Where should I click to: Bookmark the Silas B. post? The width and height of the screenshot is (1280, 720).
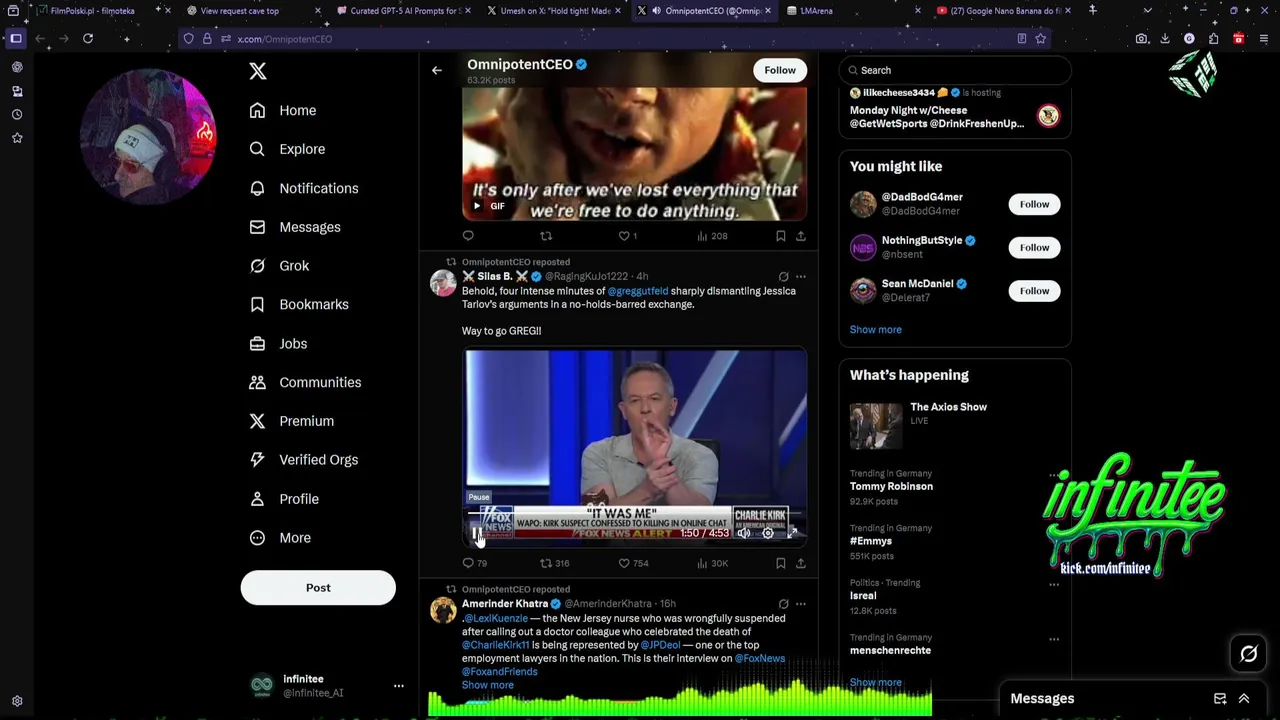780,563
